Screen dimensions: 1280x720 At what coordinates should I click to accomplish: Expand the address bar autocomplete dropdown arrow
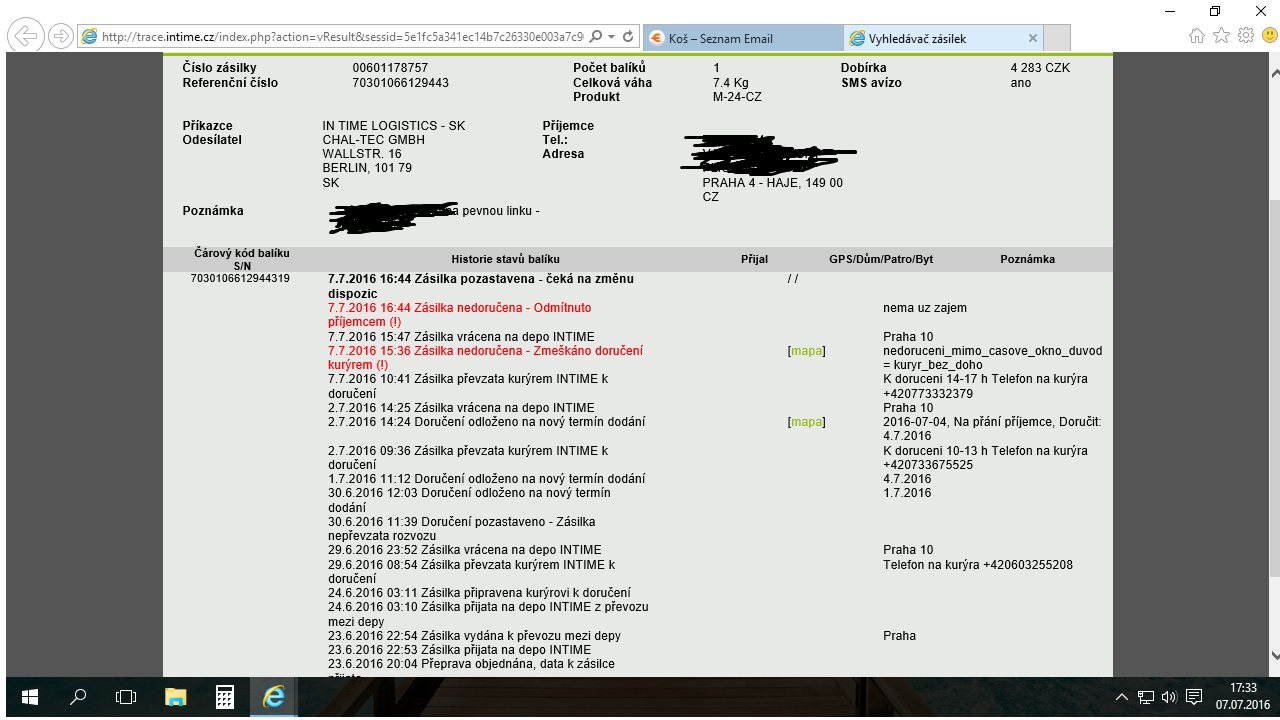coord(611,37)
